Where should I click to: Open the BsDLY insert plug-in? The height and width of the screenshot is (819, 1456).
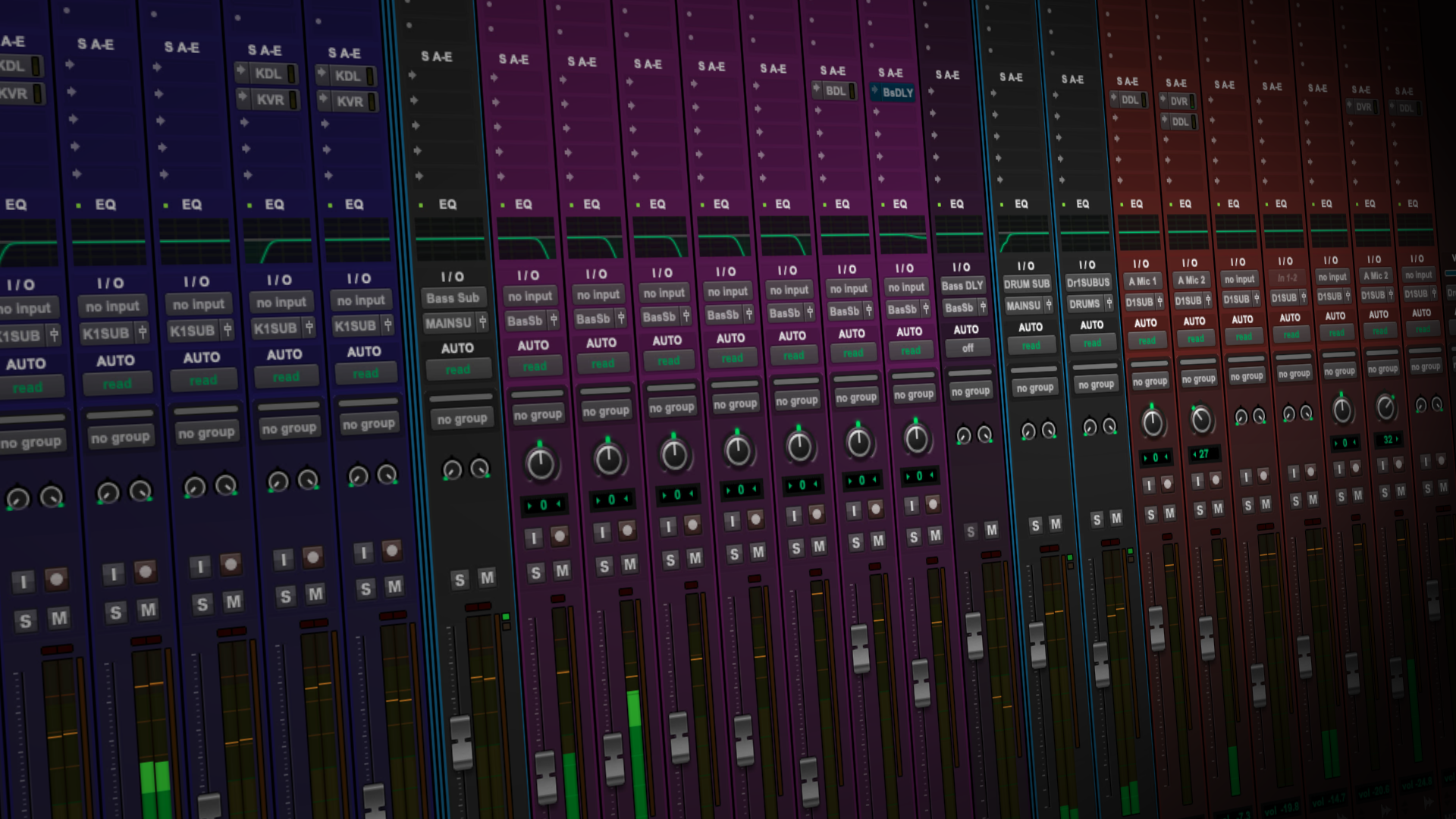897,93
